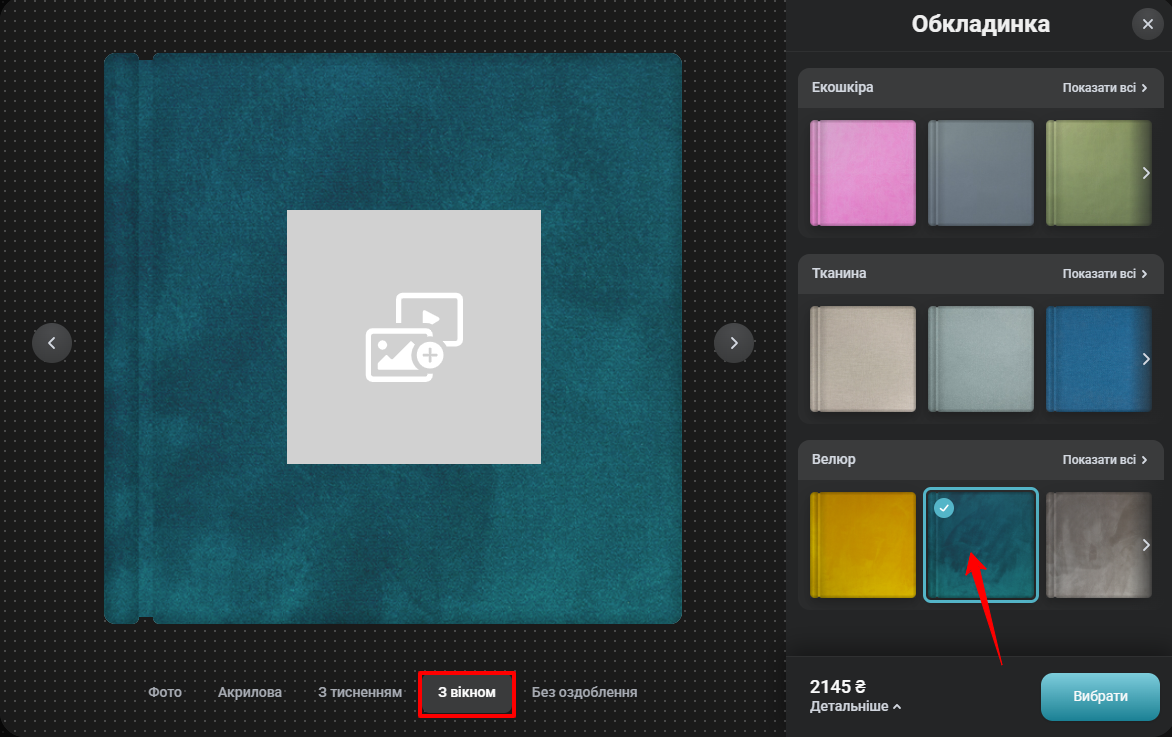Click the add photo icon in cover window

[414, 337]
